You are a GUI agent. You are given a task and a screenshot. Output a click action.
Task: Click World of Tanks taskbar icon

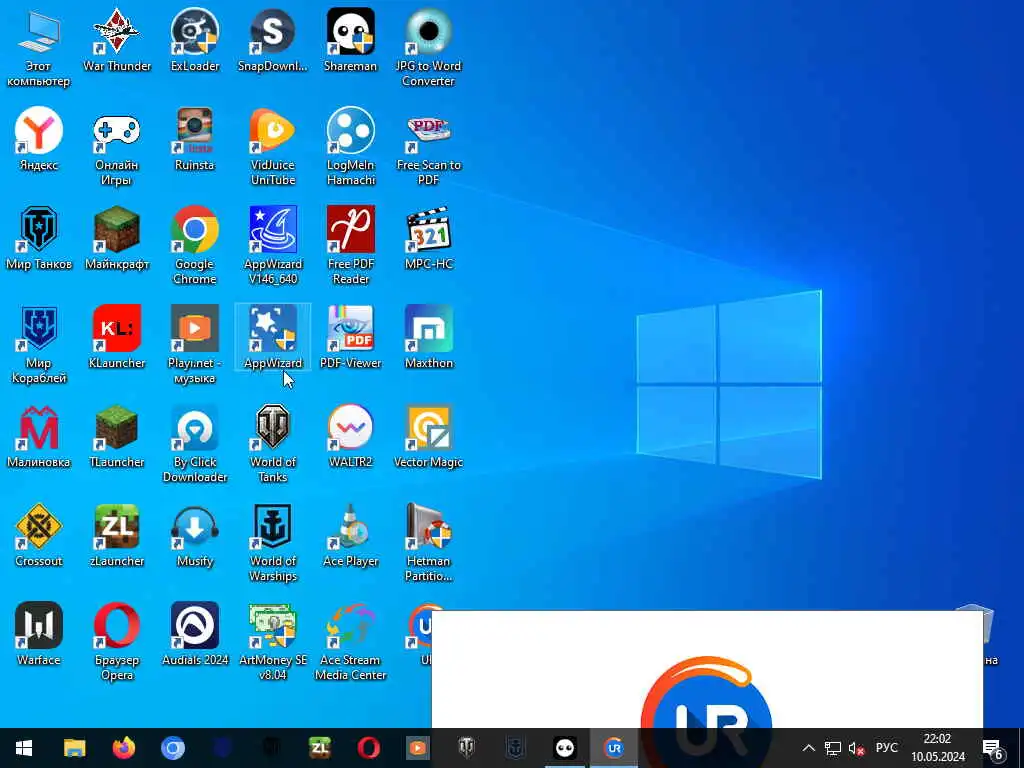click(466, 748)
